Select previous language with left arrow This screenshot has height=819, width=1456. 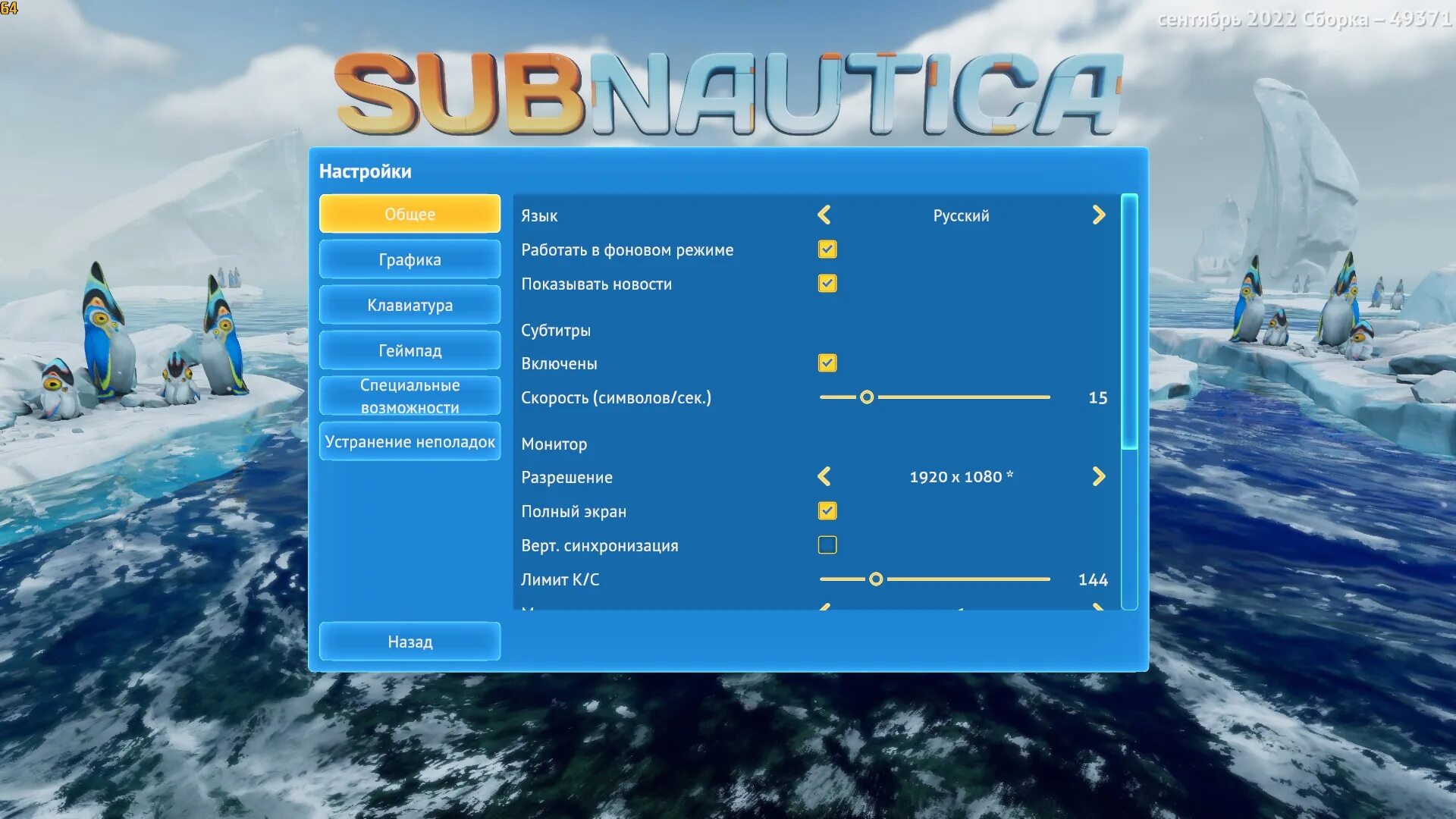[824, 215]
